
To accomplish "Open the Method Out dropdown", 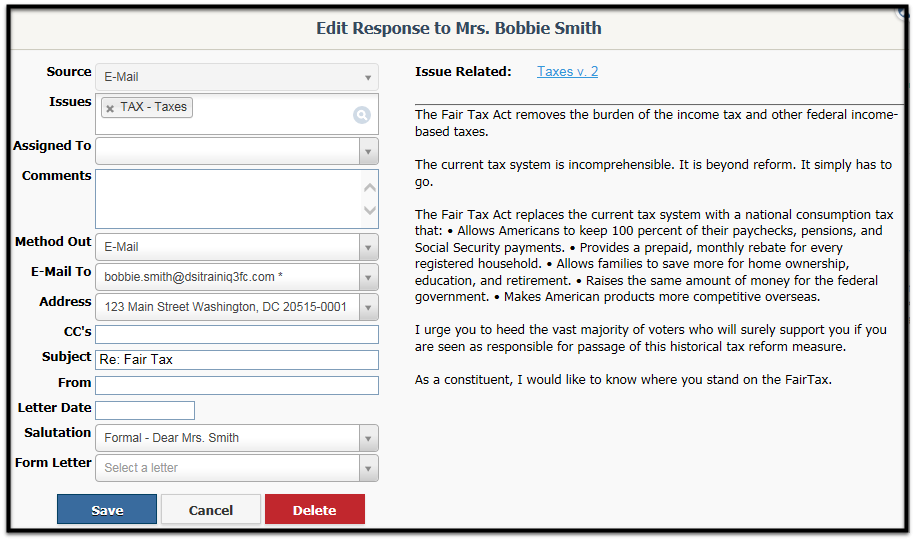I will tap(237, 247).
